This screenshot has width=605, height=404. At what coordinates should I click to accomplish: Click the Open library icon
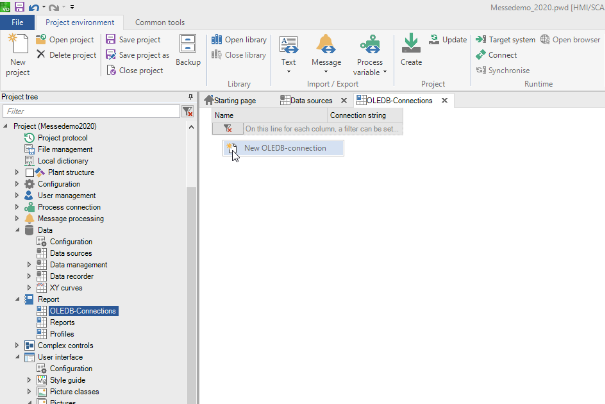pos(217,40)
